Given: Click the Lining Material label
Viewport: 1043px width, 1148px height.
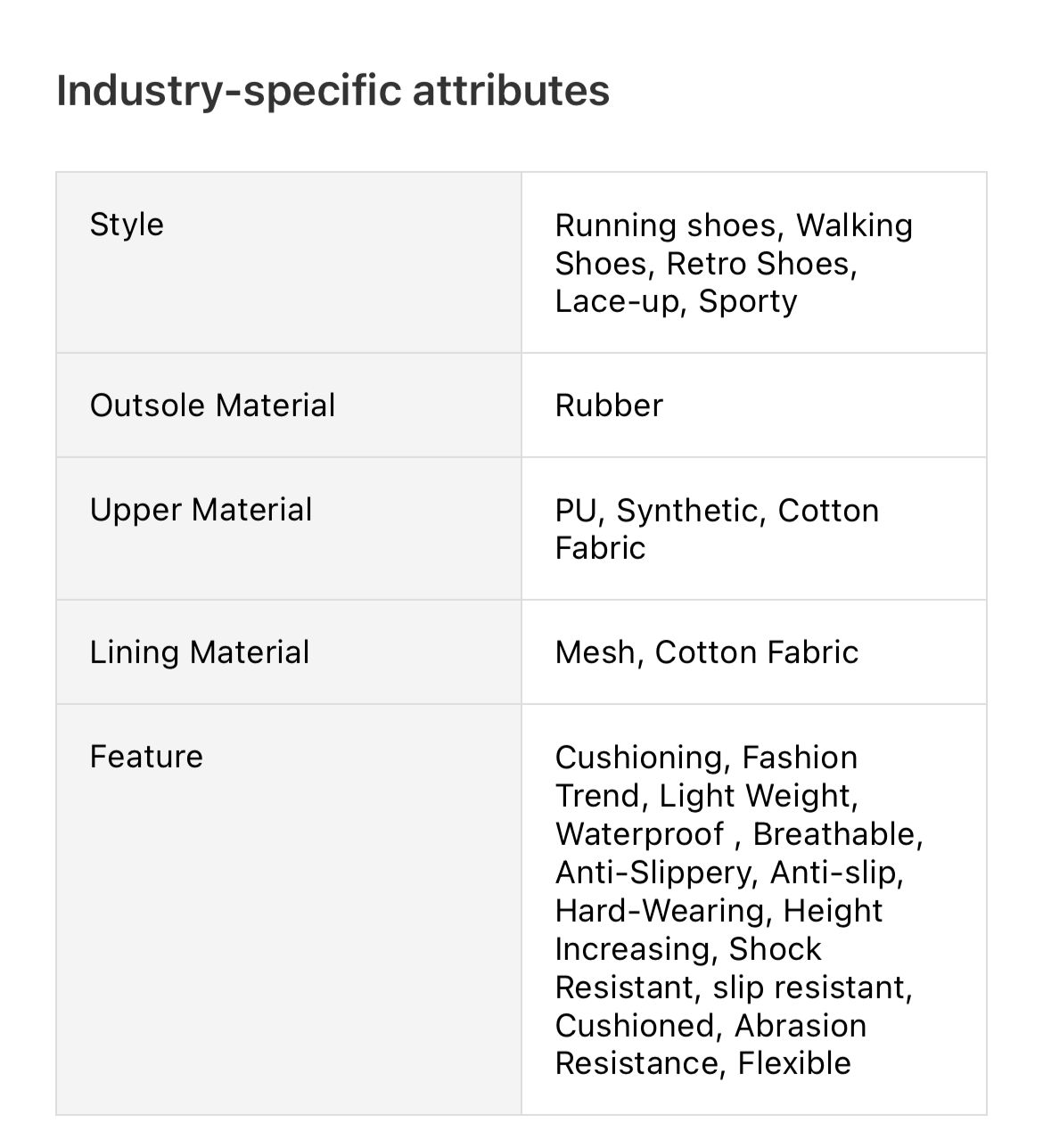Looking at the screenshot, I should point(199,652).
